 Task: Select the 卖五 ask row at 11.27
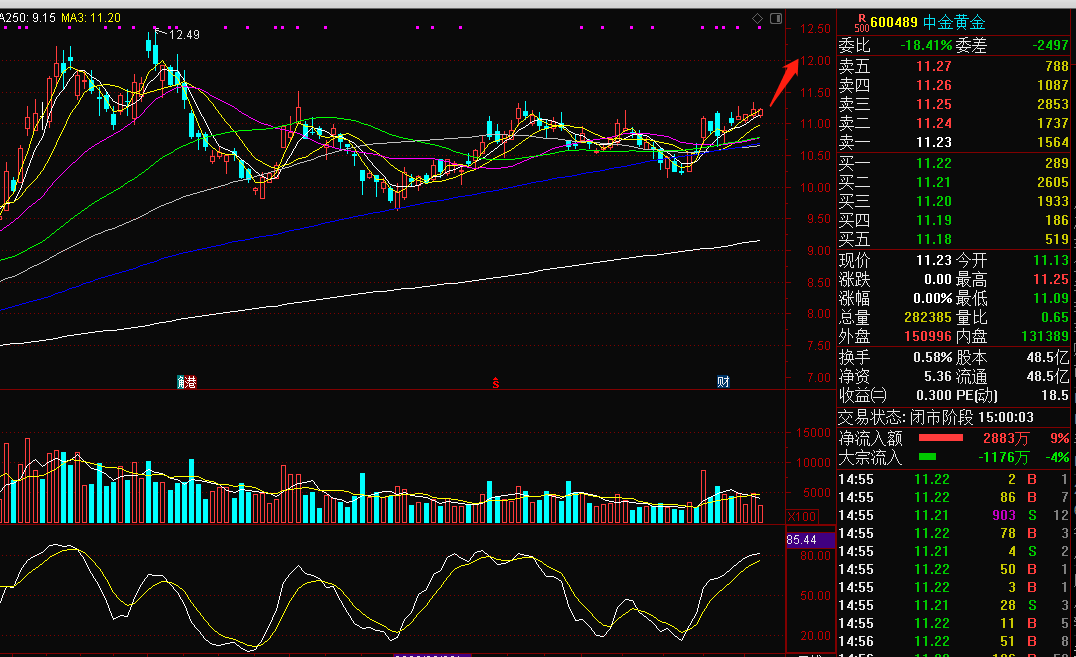point(954,67)
